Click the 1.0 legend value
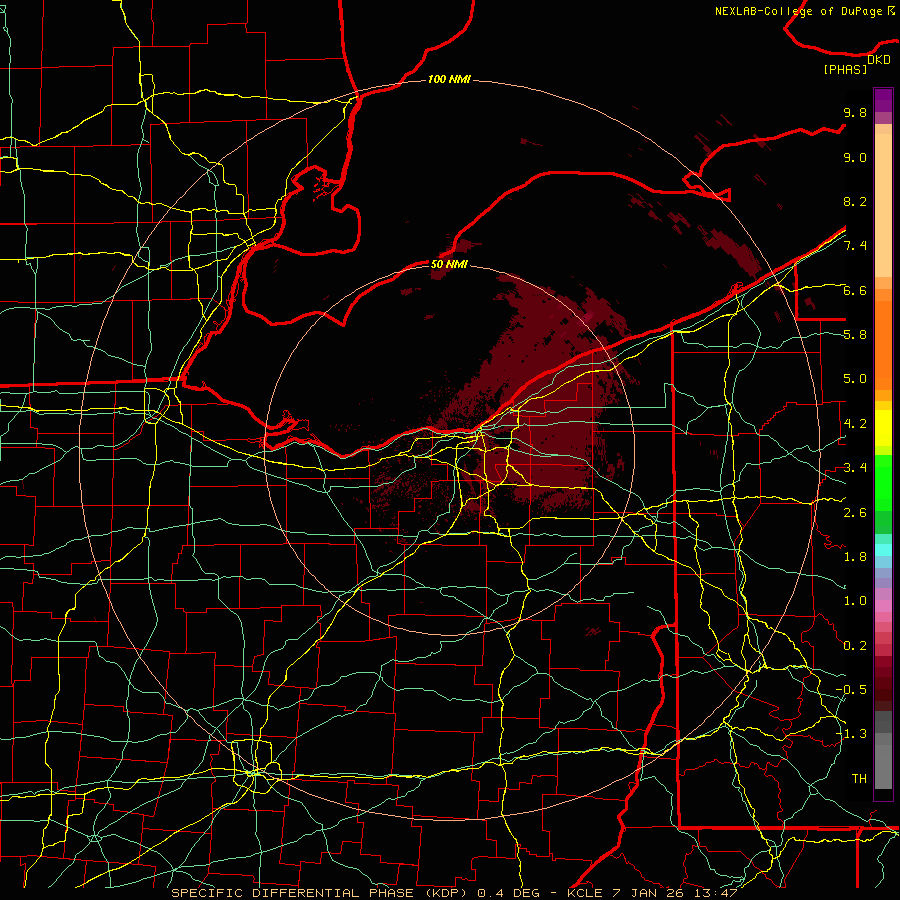900x900 pixels. [855, 601]
